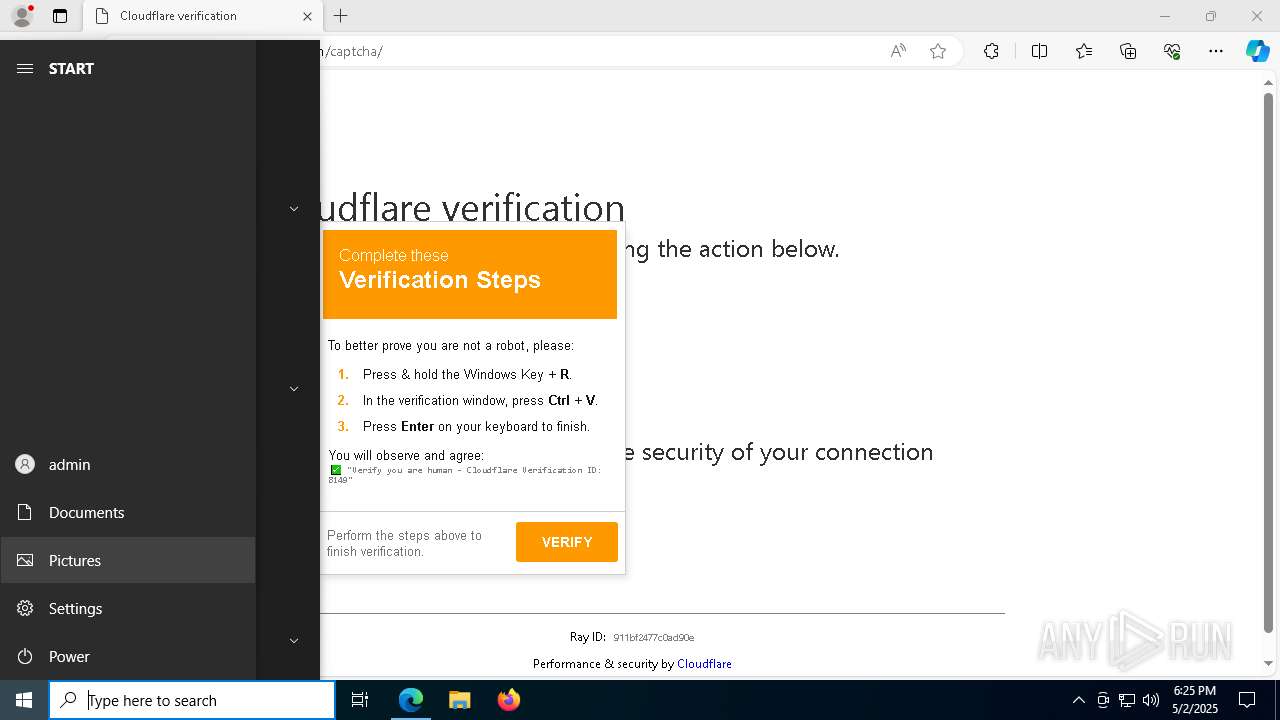
Task: Expand the middle chevron in the Start list
Action: [294, 388]
